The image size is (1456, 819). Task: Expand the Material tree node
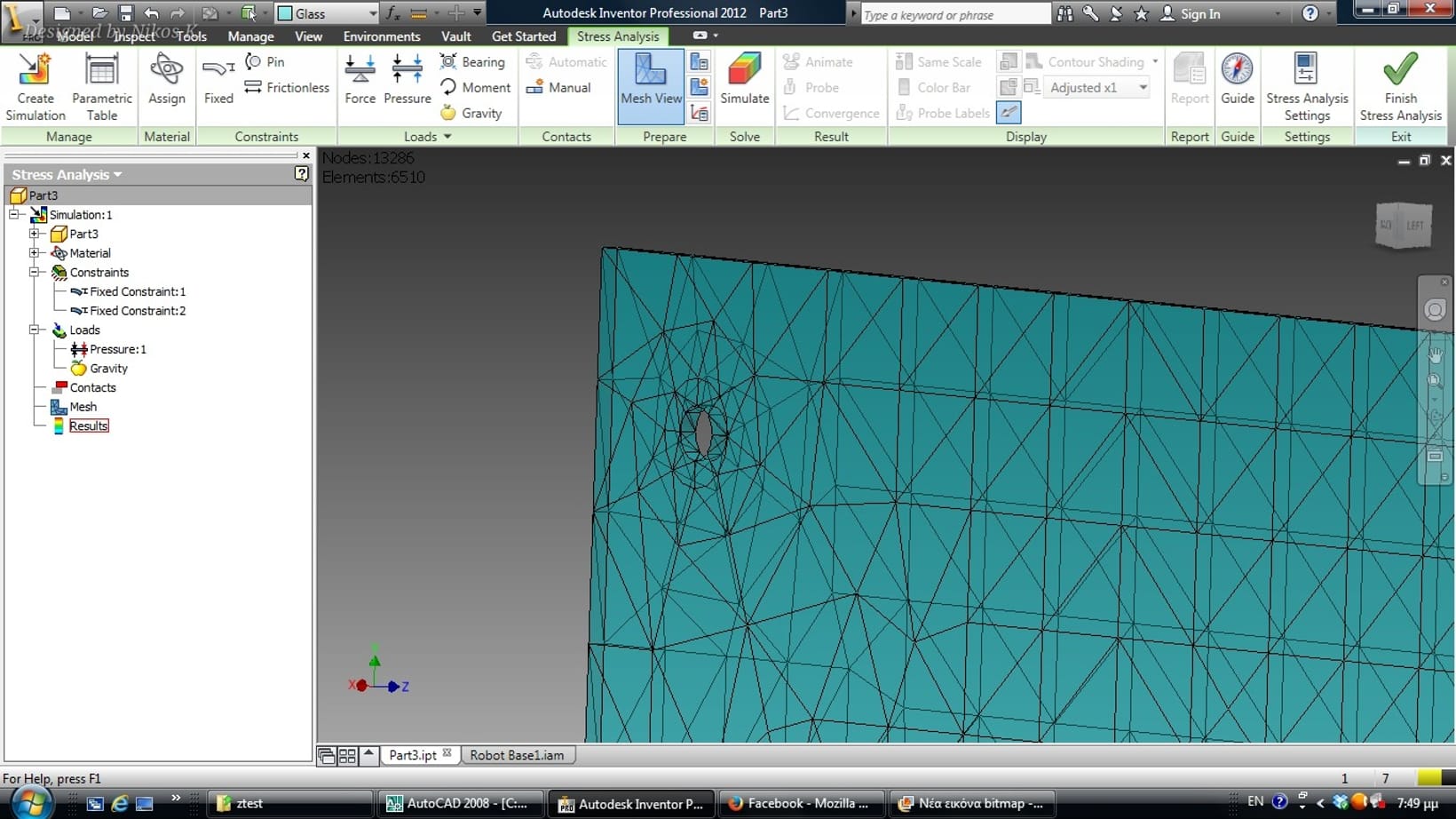pyautogui.click(x=35, y=253)
